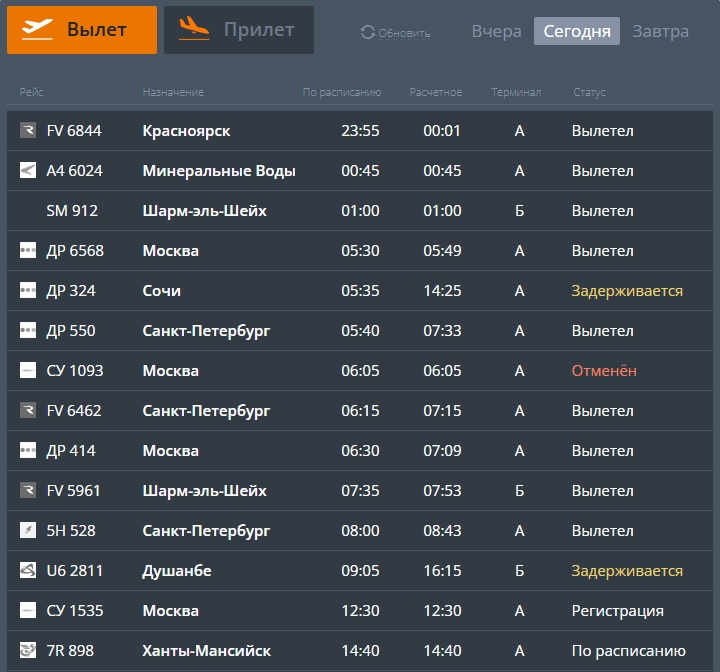Click the airline logo beside flight FV 6844

[28, 131]
